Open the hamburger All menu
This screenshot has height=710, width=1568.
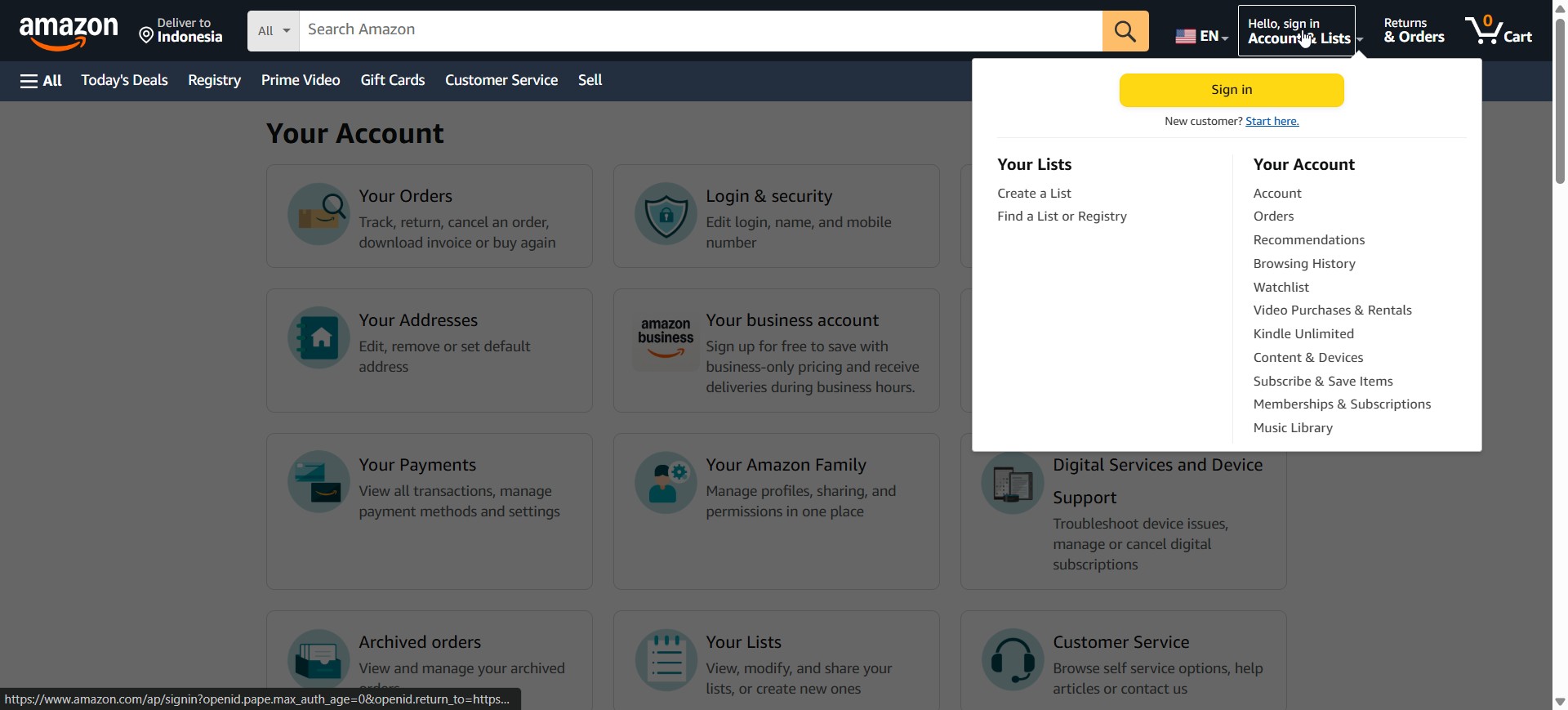tap(41, 80)
